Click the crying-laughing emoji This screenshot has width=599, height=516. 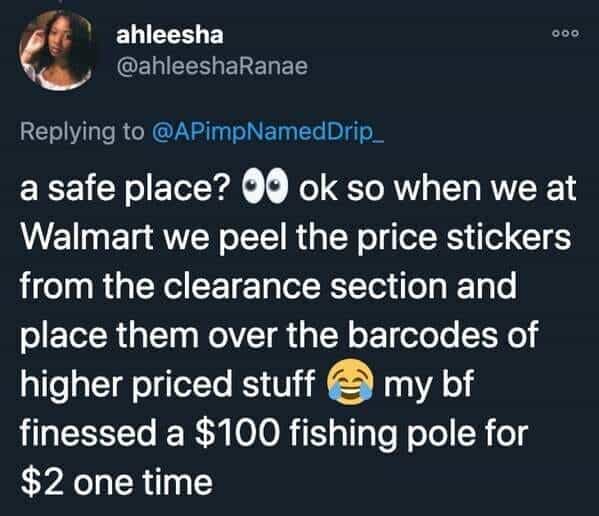click(350, 382)
